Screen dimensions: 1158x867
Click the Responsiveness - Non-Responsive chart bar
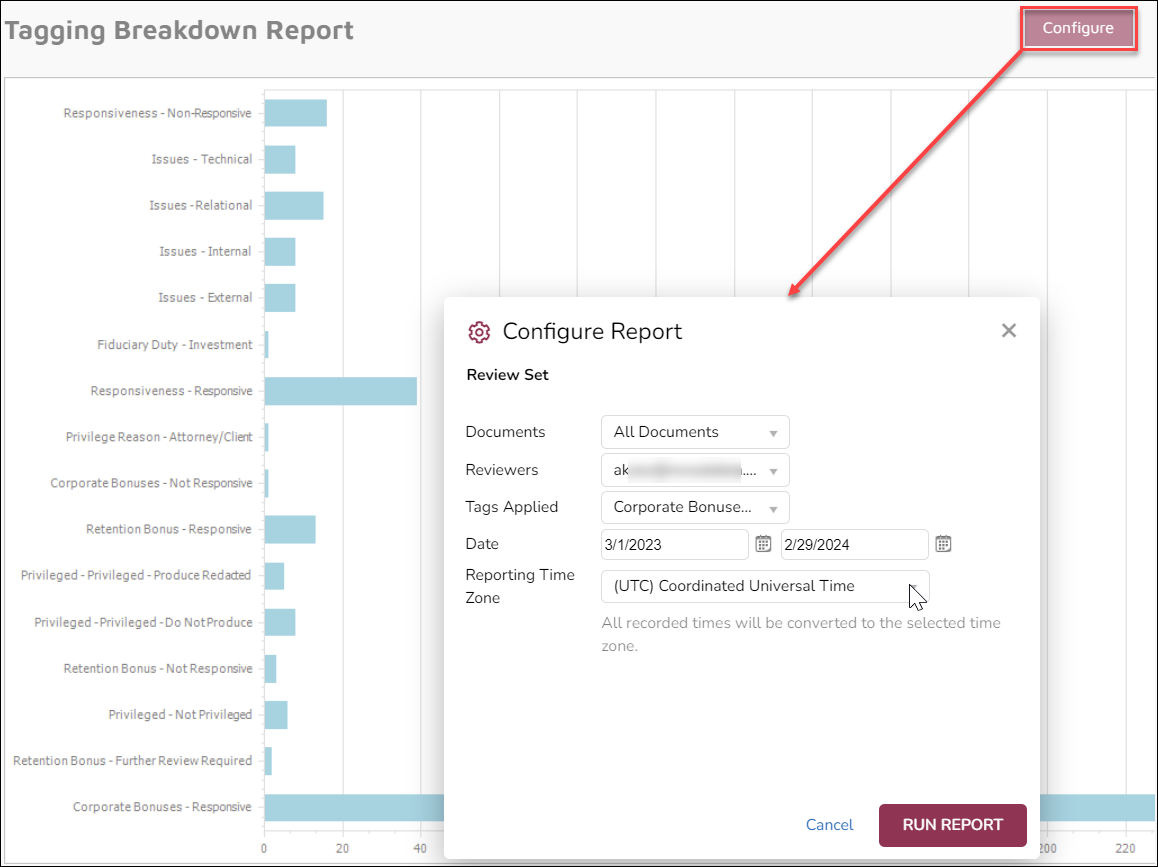tap(294, 113)
